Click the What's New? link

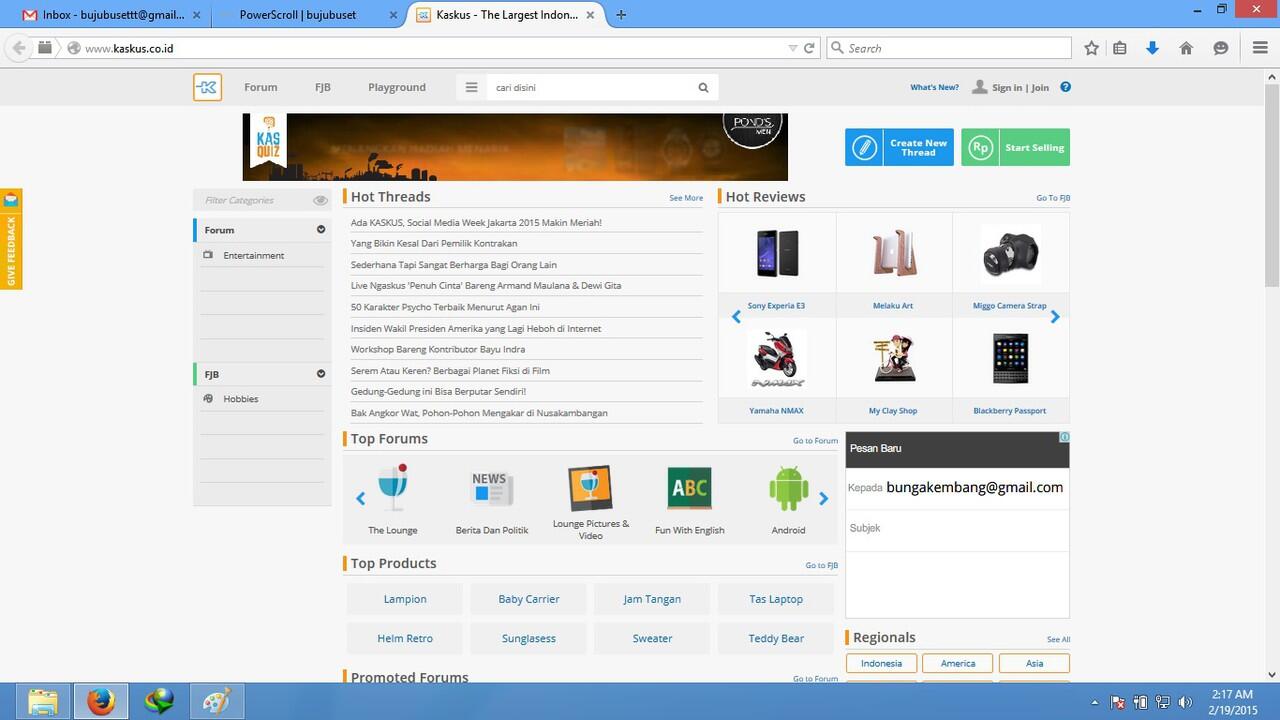[x=934, y=87]
